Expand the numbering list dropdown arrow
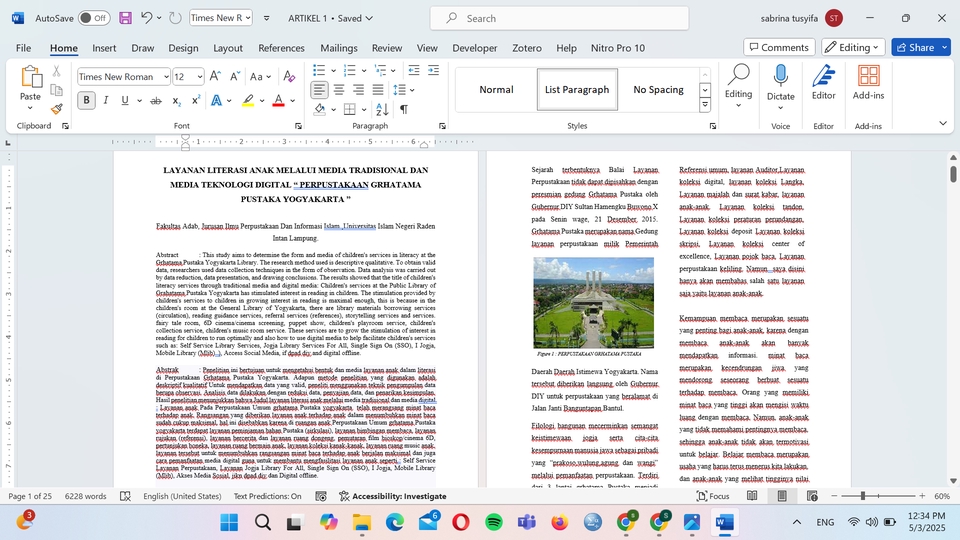 (364, 71)
